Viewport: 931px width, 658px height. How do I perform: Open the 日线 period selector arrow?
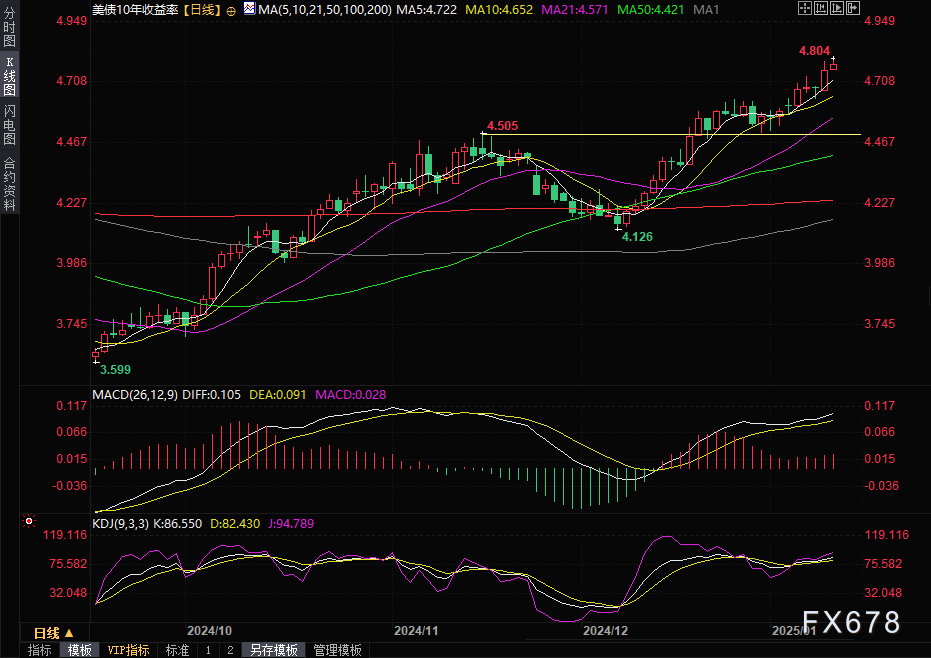[69, 633]
